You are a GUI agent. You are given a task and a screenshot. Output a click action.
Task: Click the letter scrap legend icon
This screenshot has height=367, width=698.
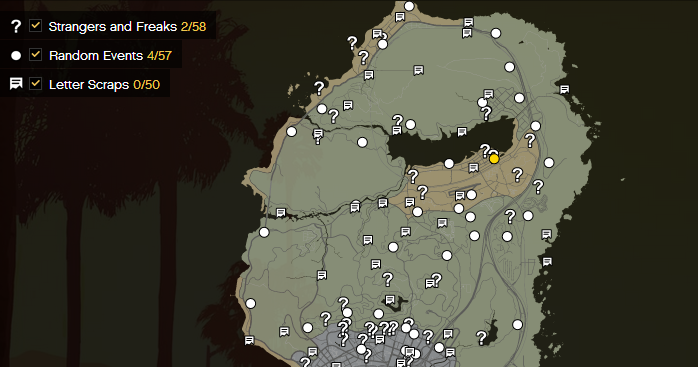coord(16,84)
